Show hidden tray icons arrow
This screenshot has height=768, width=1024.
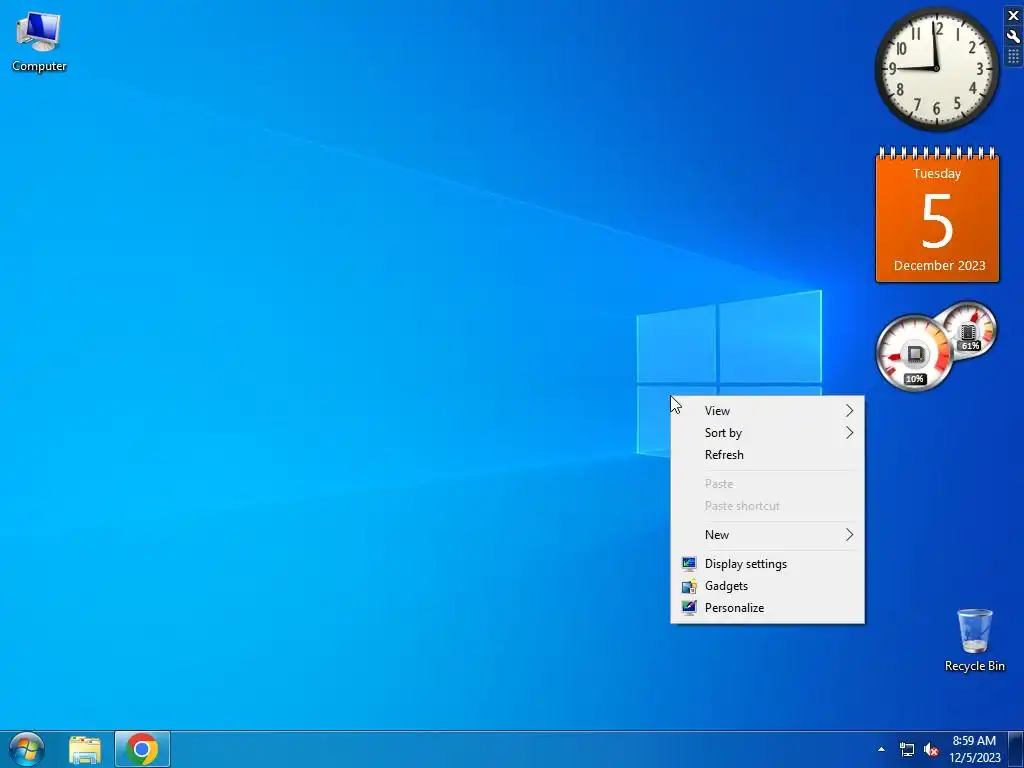tap(881, 749)
